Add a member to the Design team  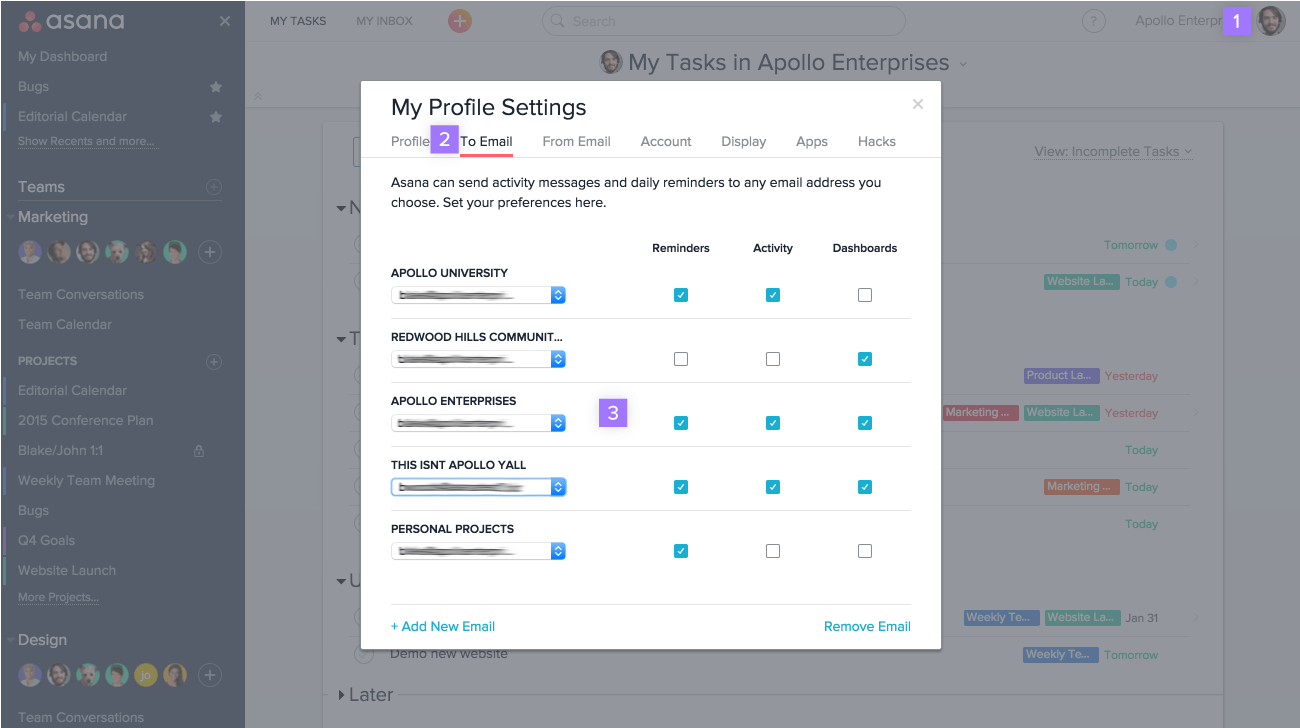point(209,675)
